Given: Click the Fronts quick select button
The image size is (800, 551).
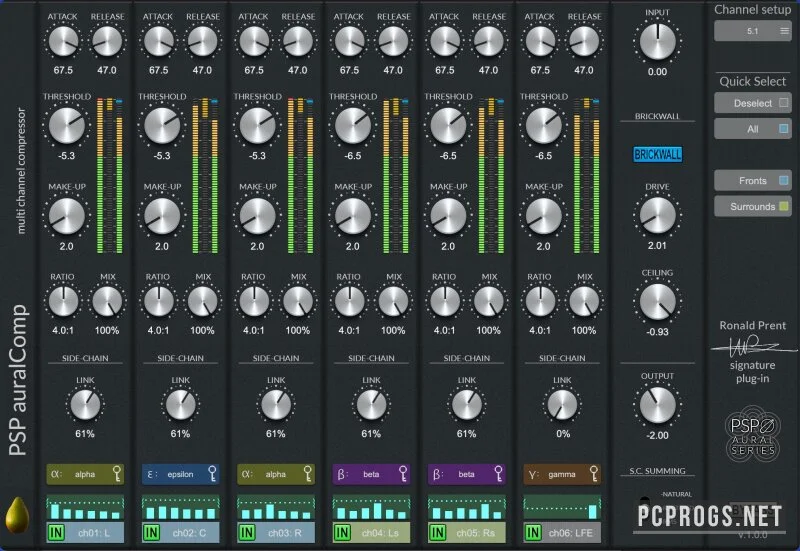Looking at the screenshot, I should [x=753, y=181].
